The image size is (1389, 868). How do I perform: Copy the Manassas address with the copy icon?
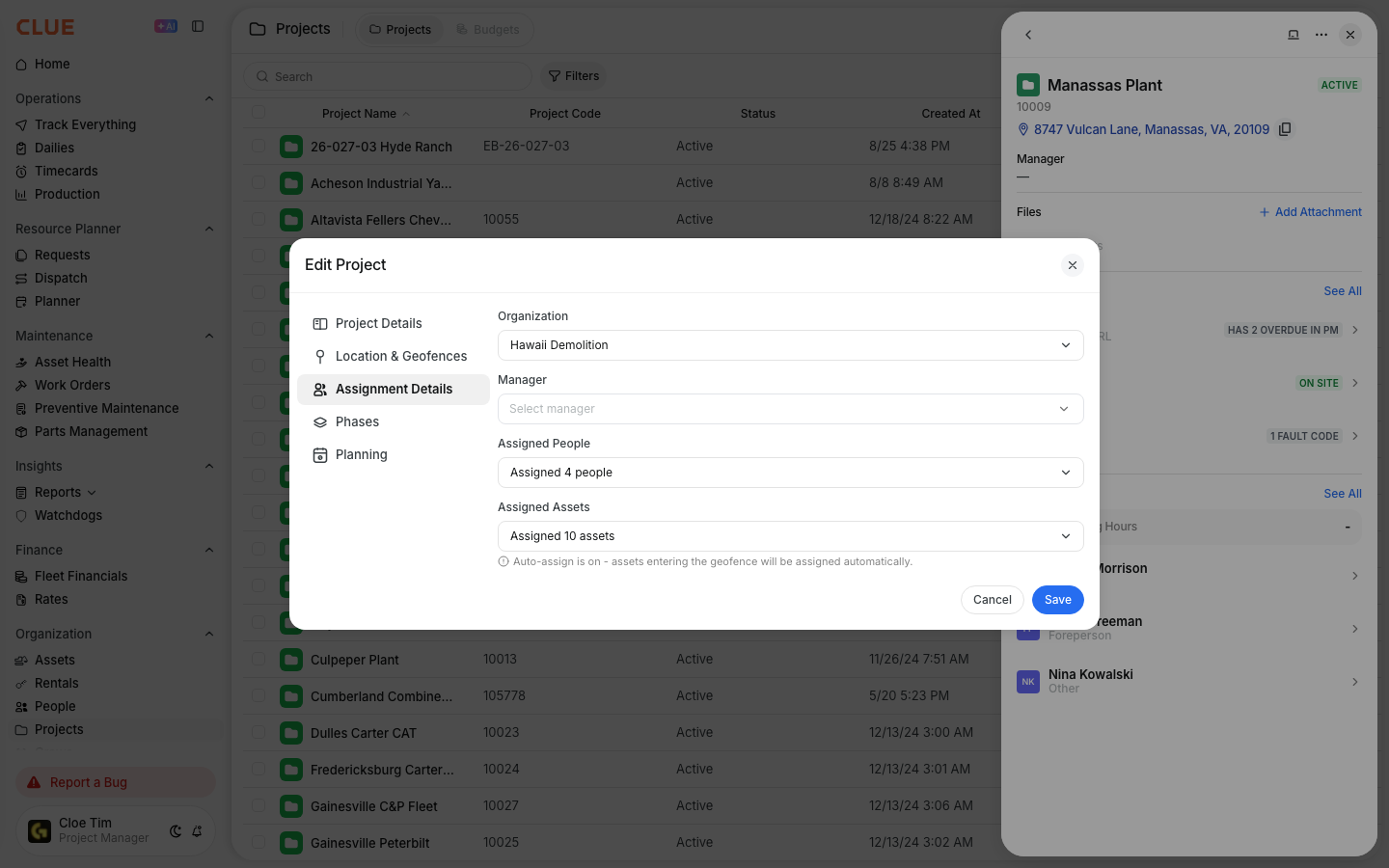click(1285, 129)
